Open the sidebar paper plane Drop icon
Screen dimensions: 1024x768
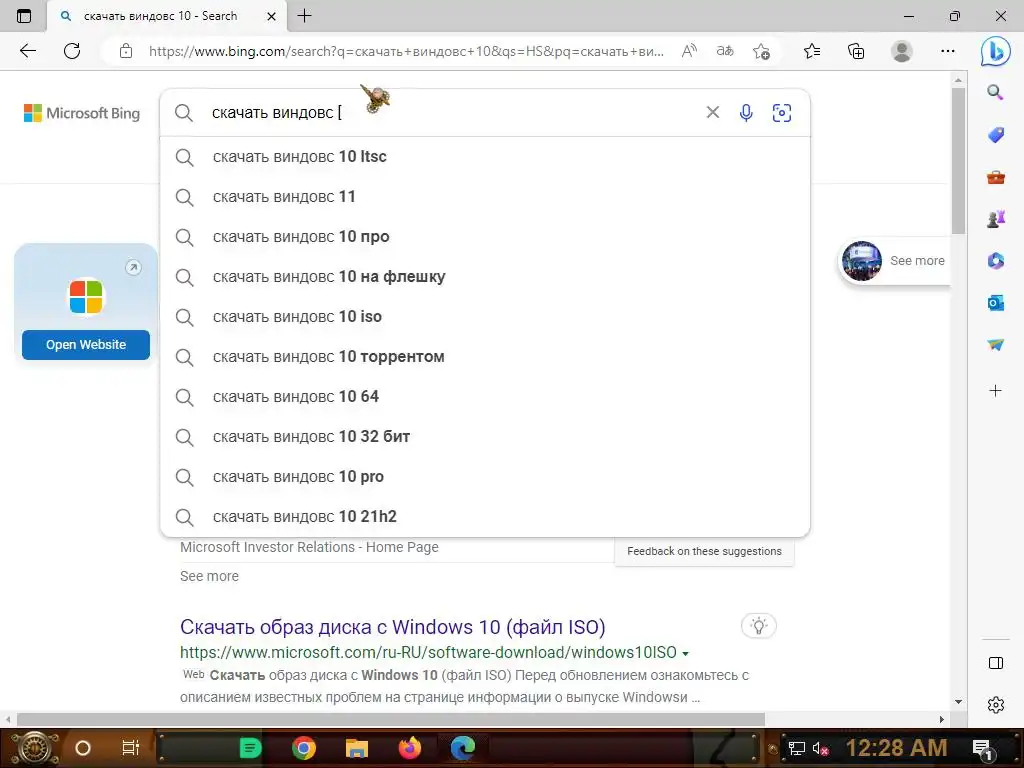click(995, 344)
